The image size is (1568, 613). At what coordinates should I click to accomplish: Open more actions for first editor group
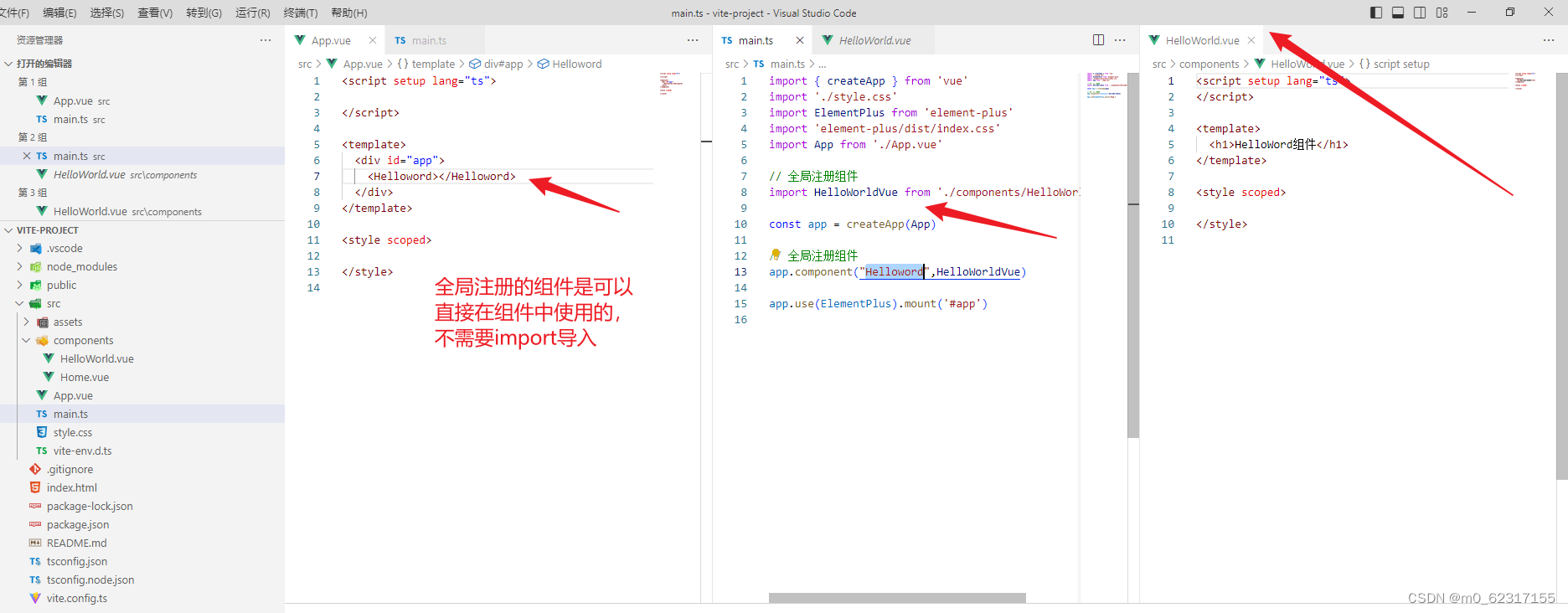click(x=693, y=40)
